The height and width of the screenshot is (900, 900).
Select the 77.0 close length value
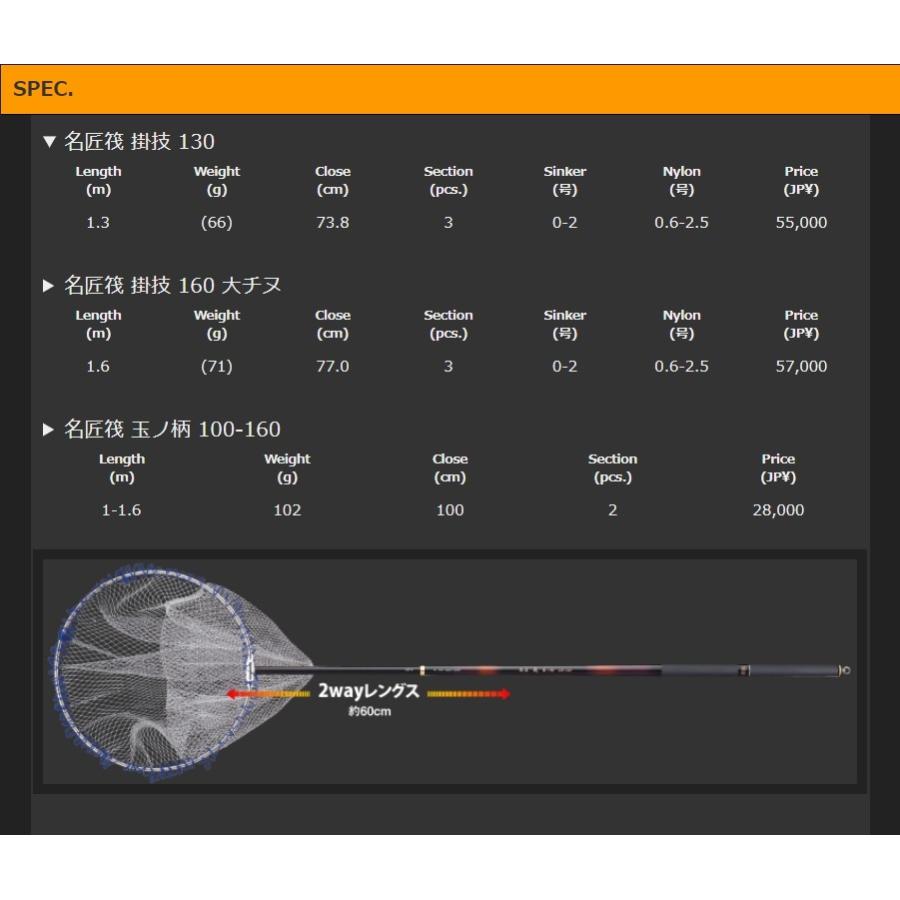click(332, 367)
